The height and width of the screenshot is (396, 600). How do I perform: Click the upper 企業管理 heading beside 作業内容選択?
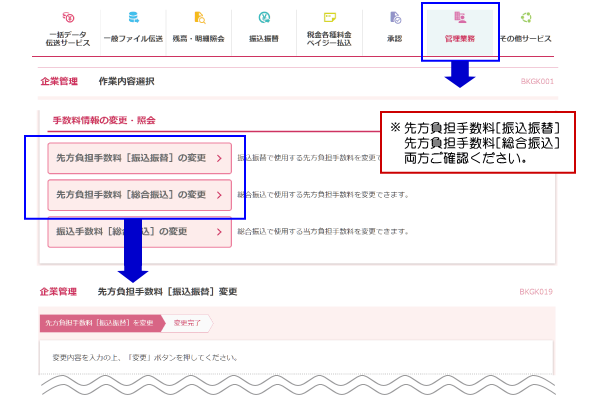pyautogui.click(x=59, y=81)
